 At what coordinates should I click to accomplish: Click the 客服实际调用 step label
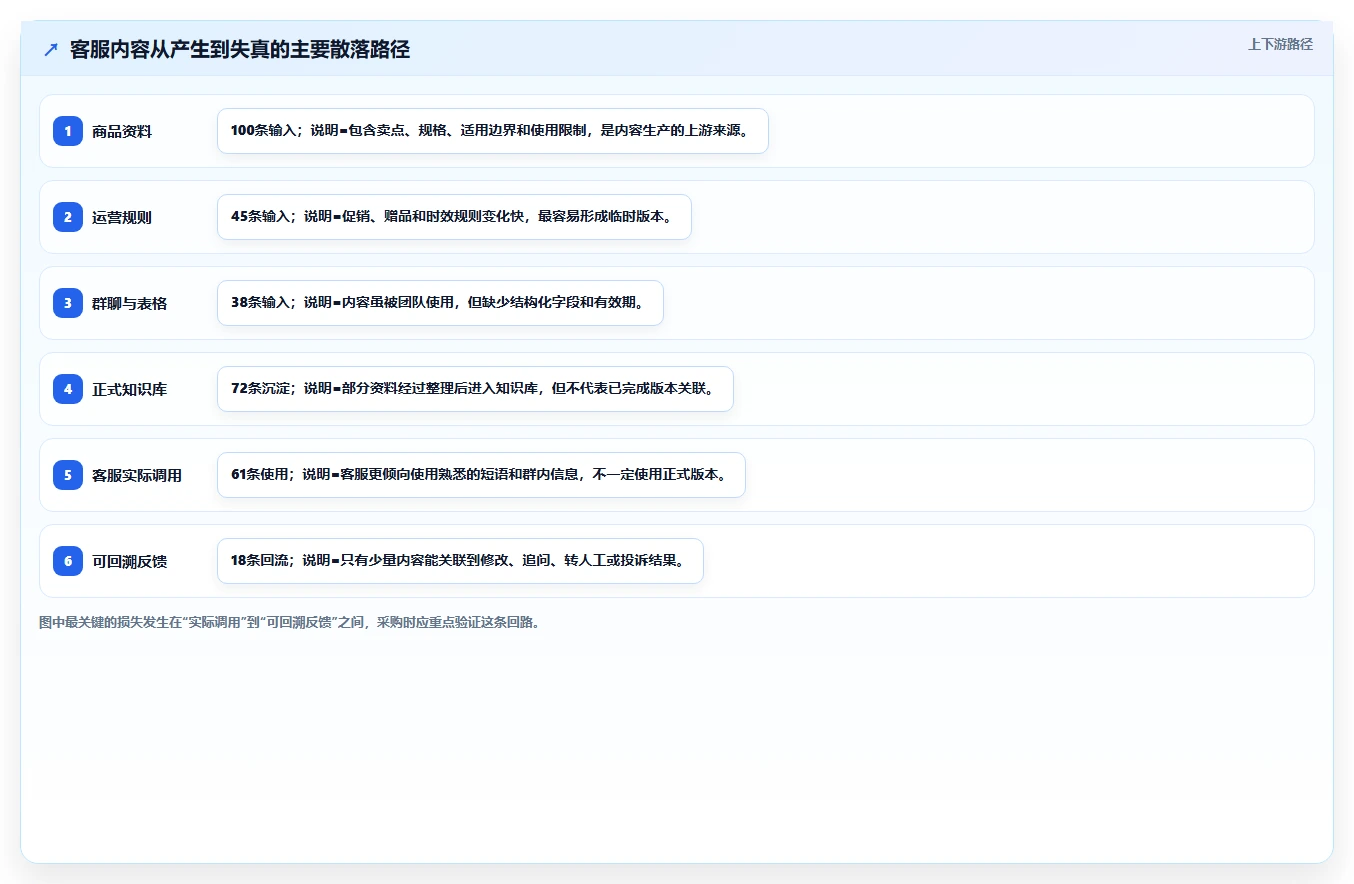coord(137,475)
